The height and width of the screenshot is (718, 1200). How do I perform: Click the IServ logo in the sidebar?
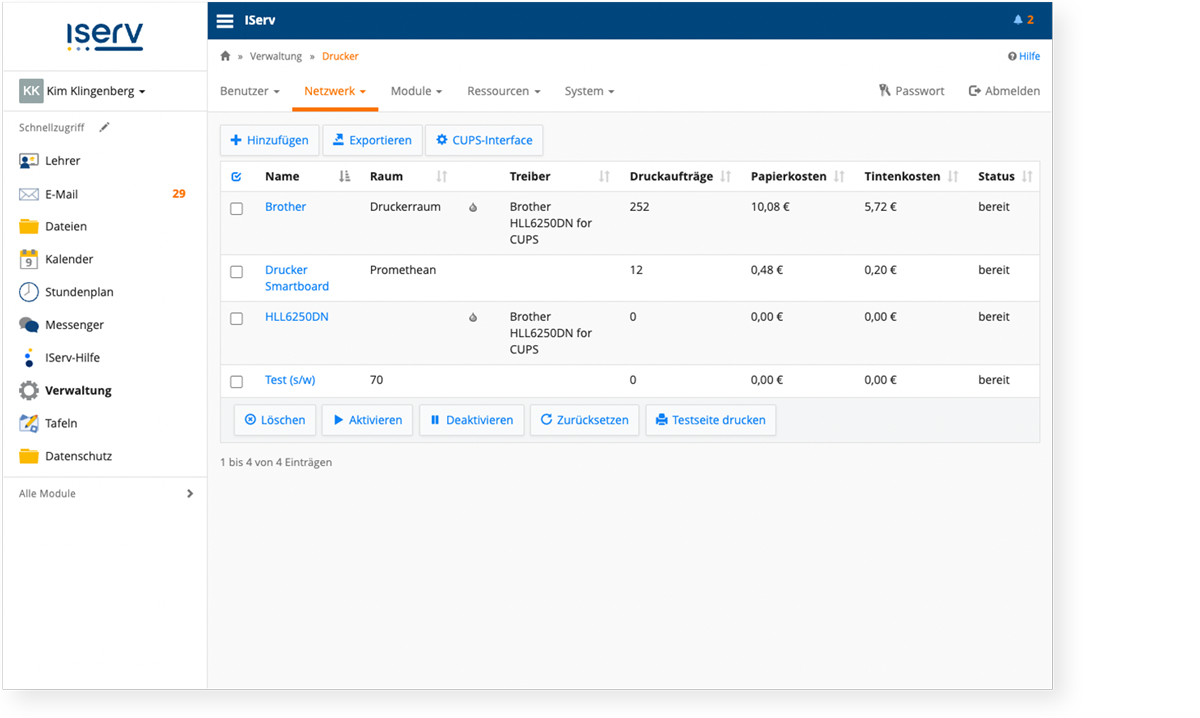point(105,36)
